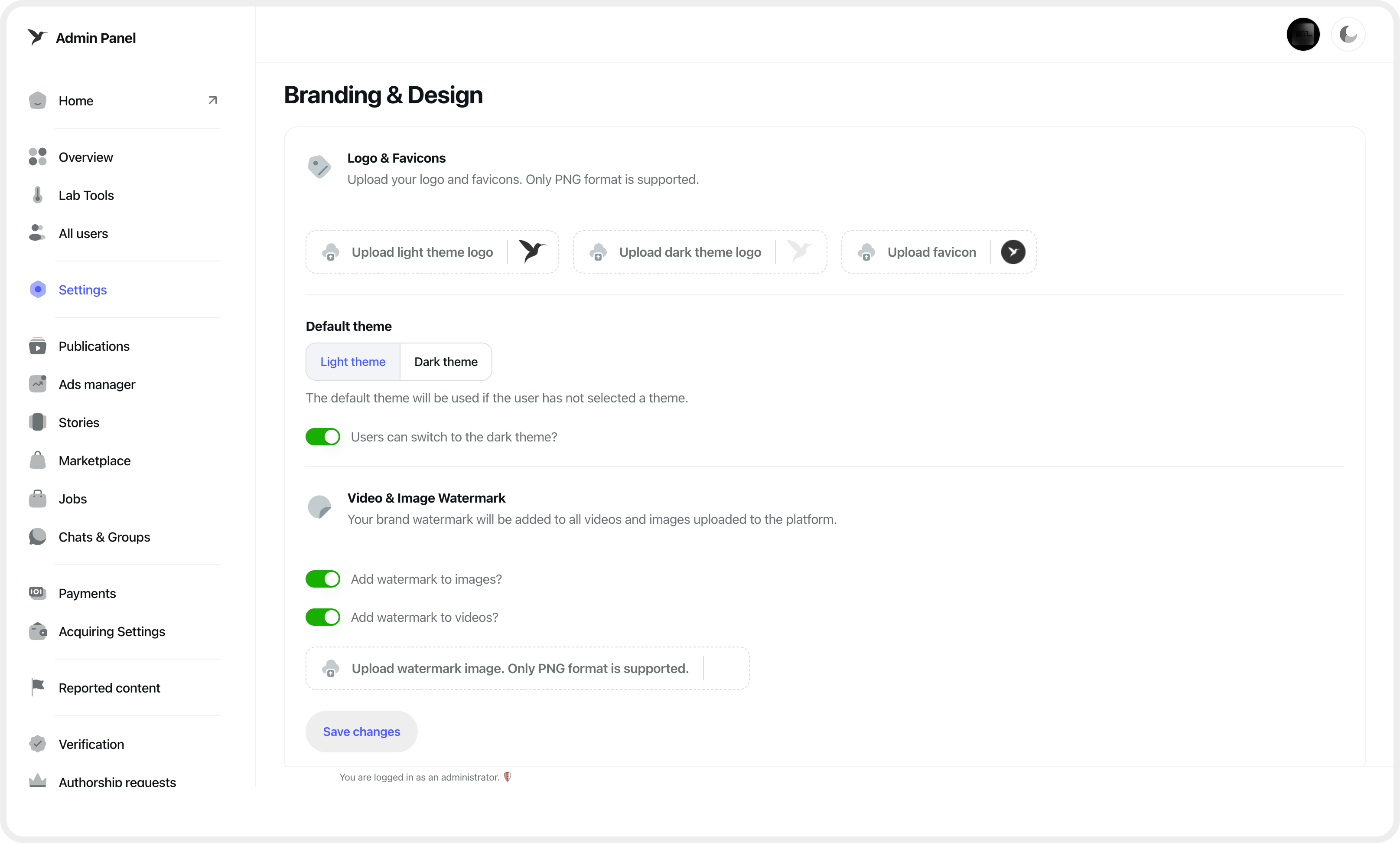Open Reported content in sidebar
The image size is (1400, 843).
pos(110,687)
